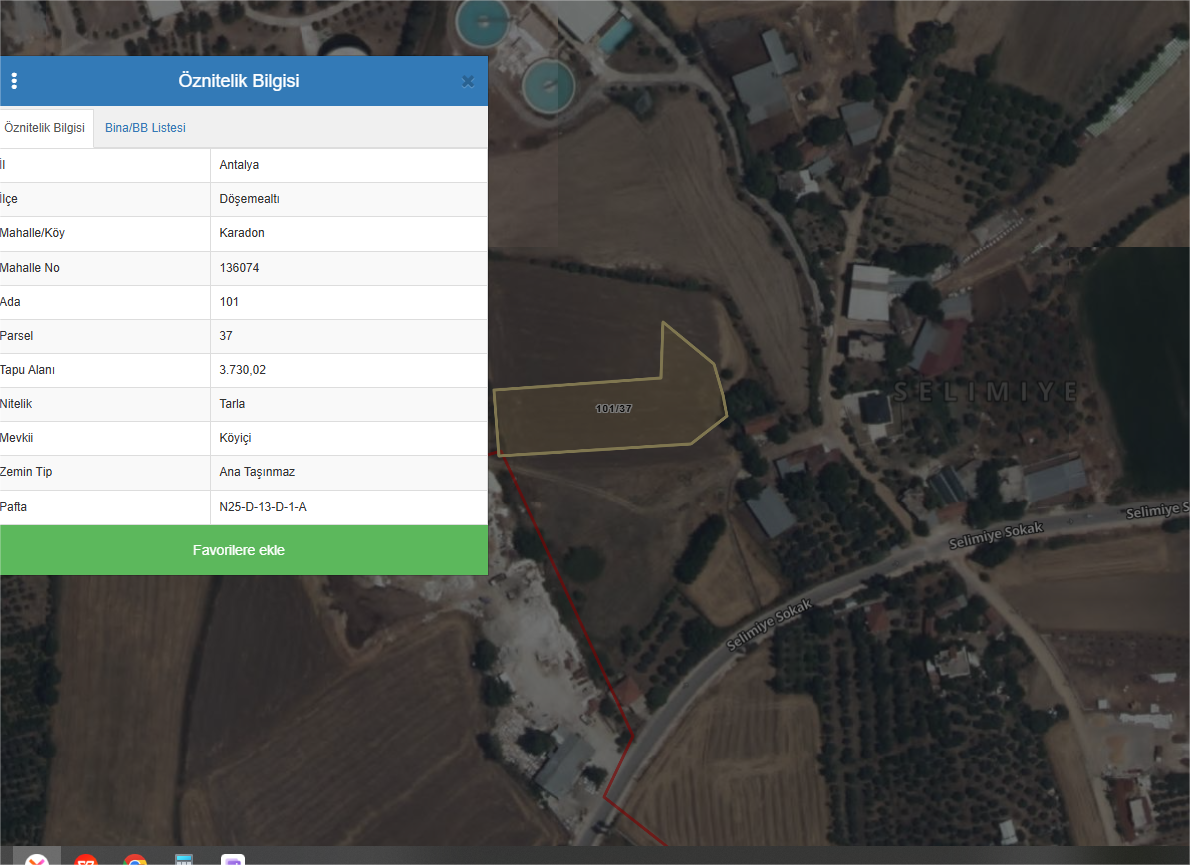Open Google Chrome from the taskbar
Screen dimensions: 1190x865
(x=135, y=860)
